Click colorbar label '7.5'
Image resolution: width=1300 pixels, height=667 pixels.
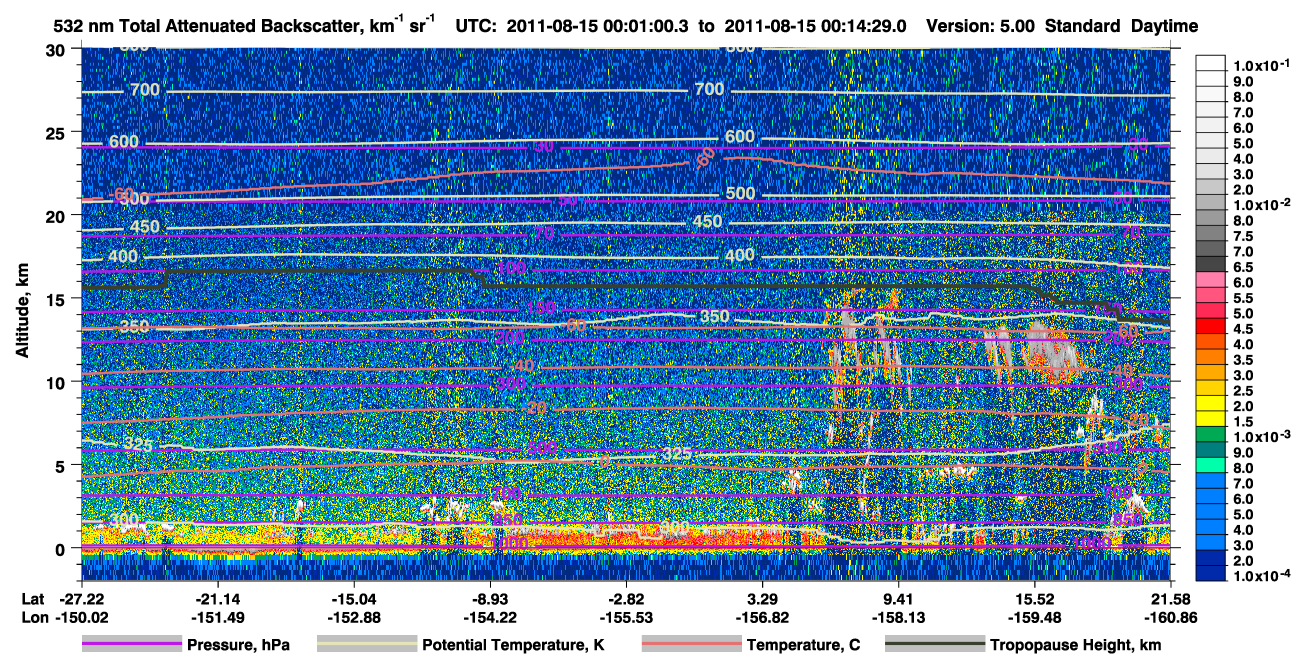pyautogui.click(x=1245, y=235)
